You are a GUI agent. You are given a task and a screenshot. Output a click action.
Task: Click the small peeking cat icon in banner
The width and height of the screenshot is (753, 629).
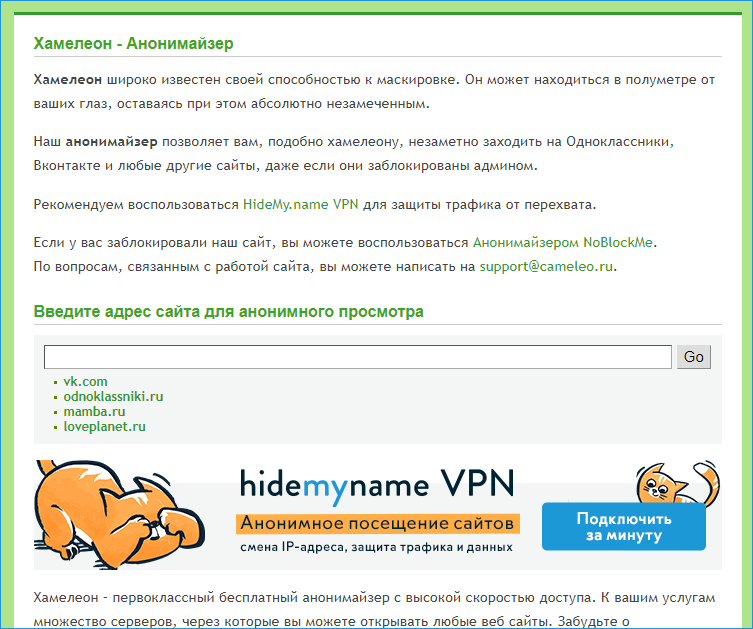pos(678,483)
